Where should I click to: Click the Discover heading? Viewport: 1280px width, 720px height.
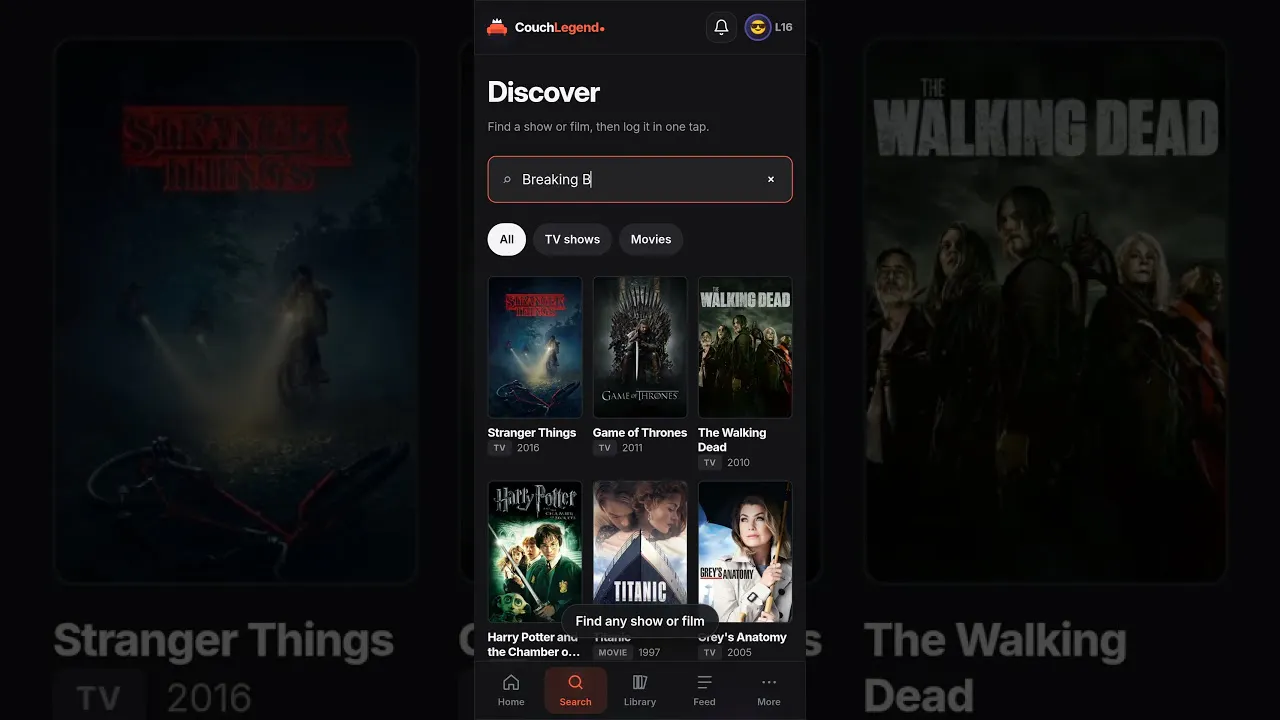544,92
